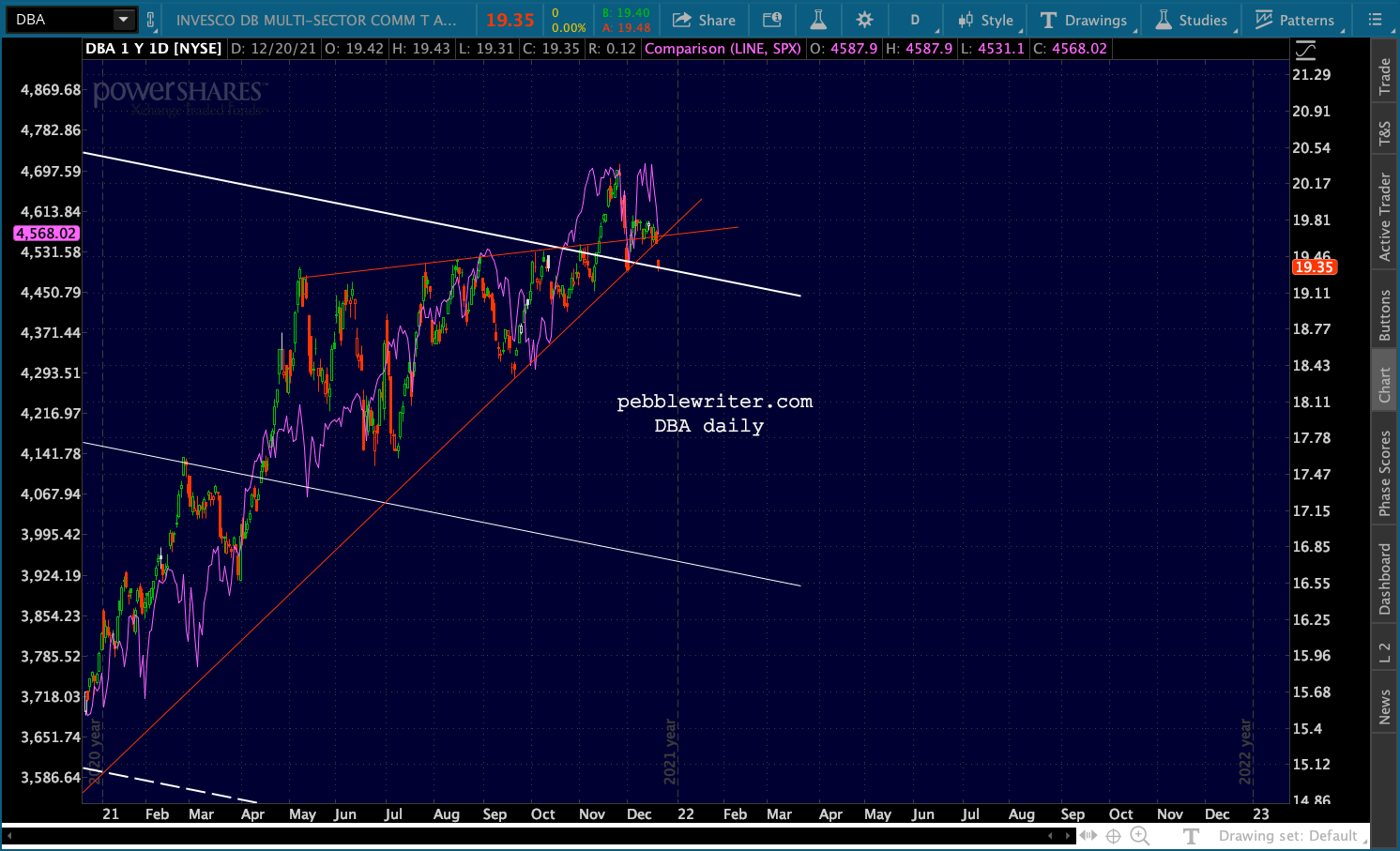Click the DBA symbol input field

click(x=60, y=20)
